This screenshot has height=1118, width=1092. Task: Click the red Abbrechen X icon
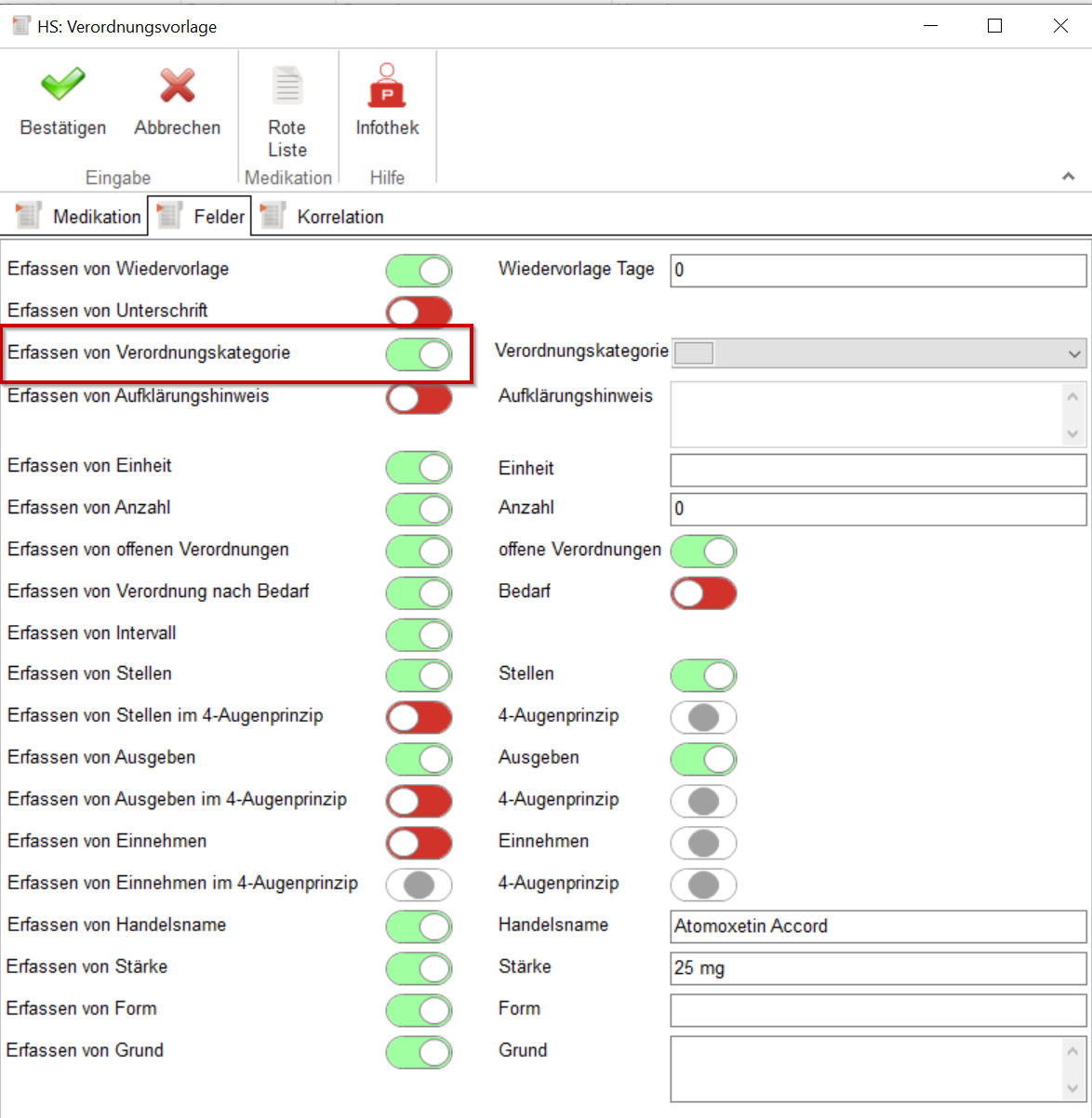pyautogui.click(x=177, y=85)
